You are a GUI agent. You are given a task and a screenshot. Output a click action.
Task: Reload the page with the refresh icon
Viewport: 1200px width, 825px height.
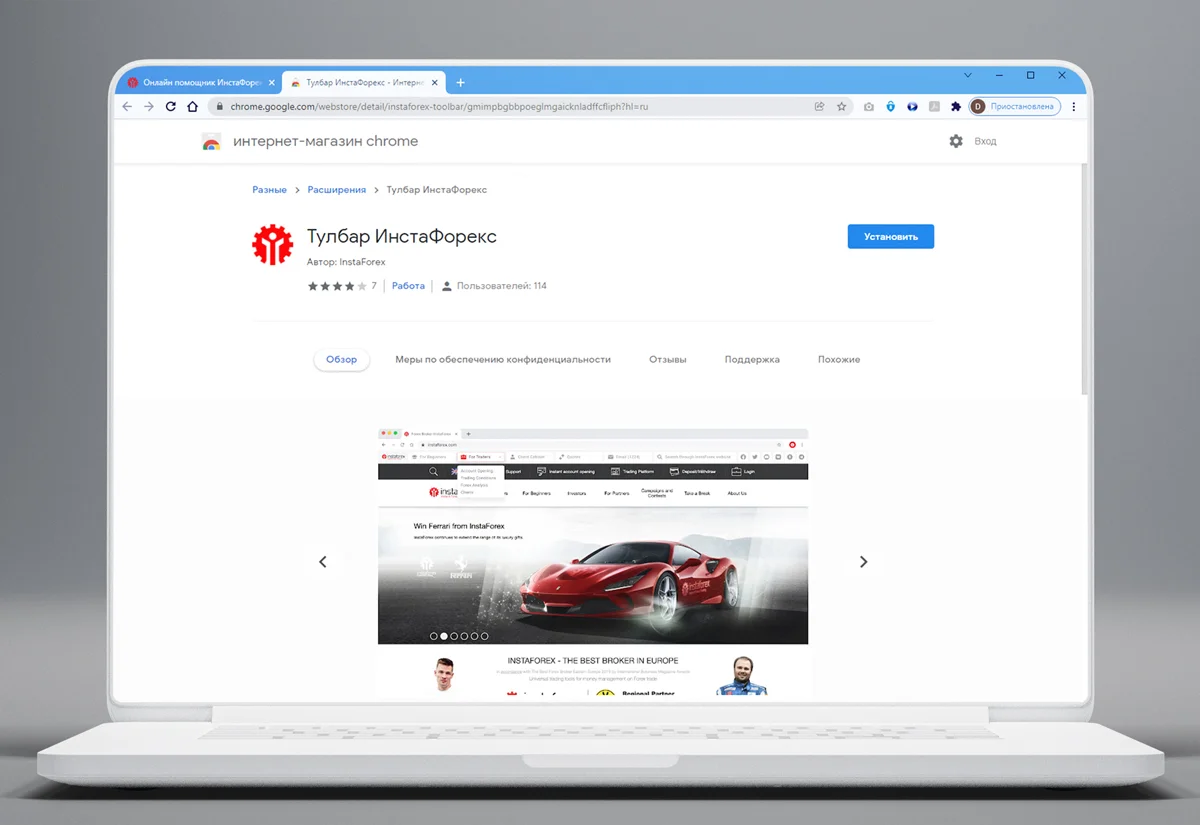[170, 107]
